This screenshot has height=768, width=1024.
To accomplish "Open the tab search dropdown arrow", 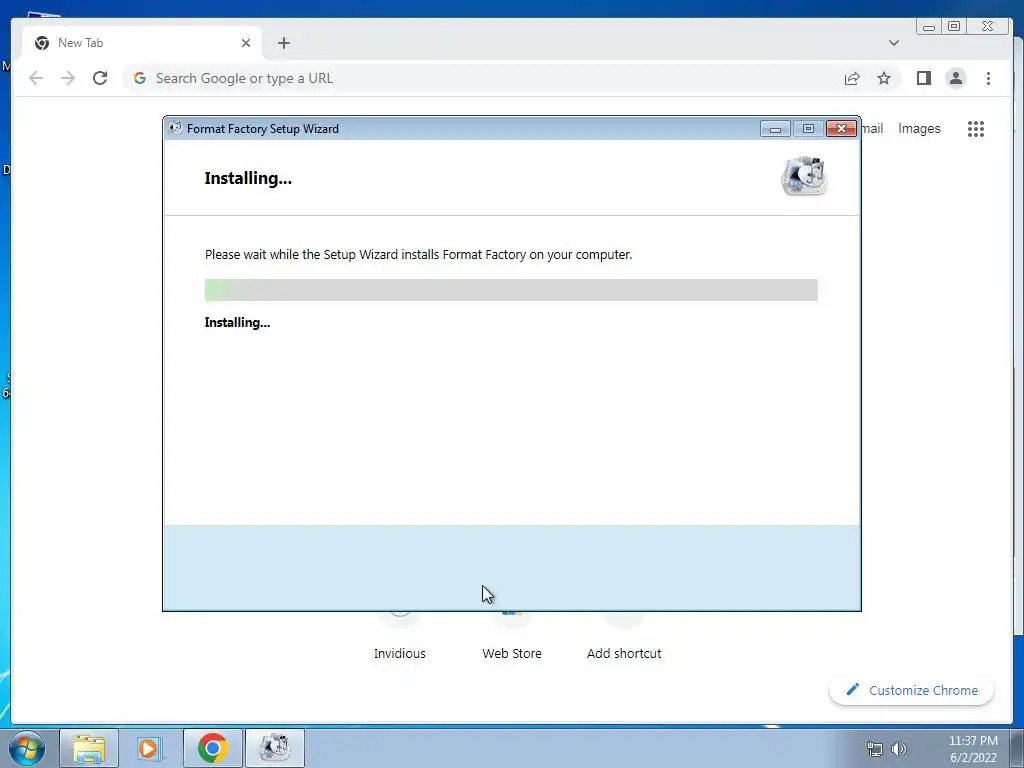I will 893,43.
